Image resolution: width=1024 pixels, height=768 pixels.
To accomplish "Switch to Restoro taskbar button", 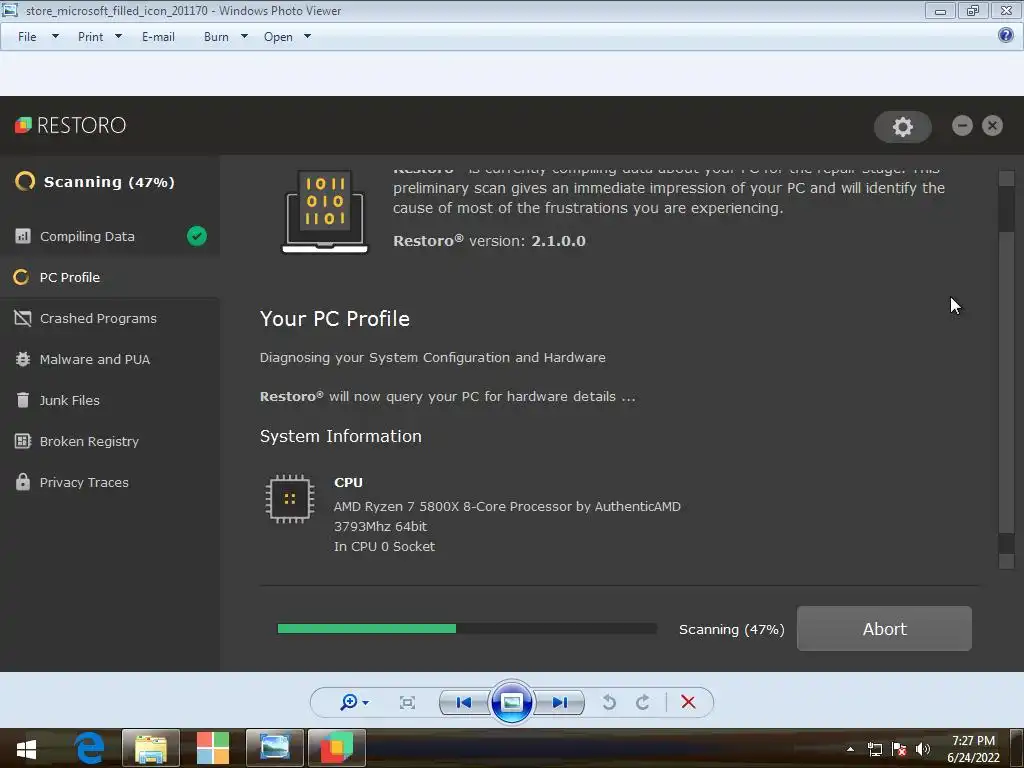I will 337,748.
